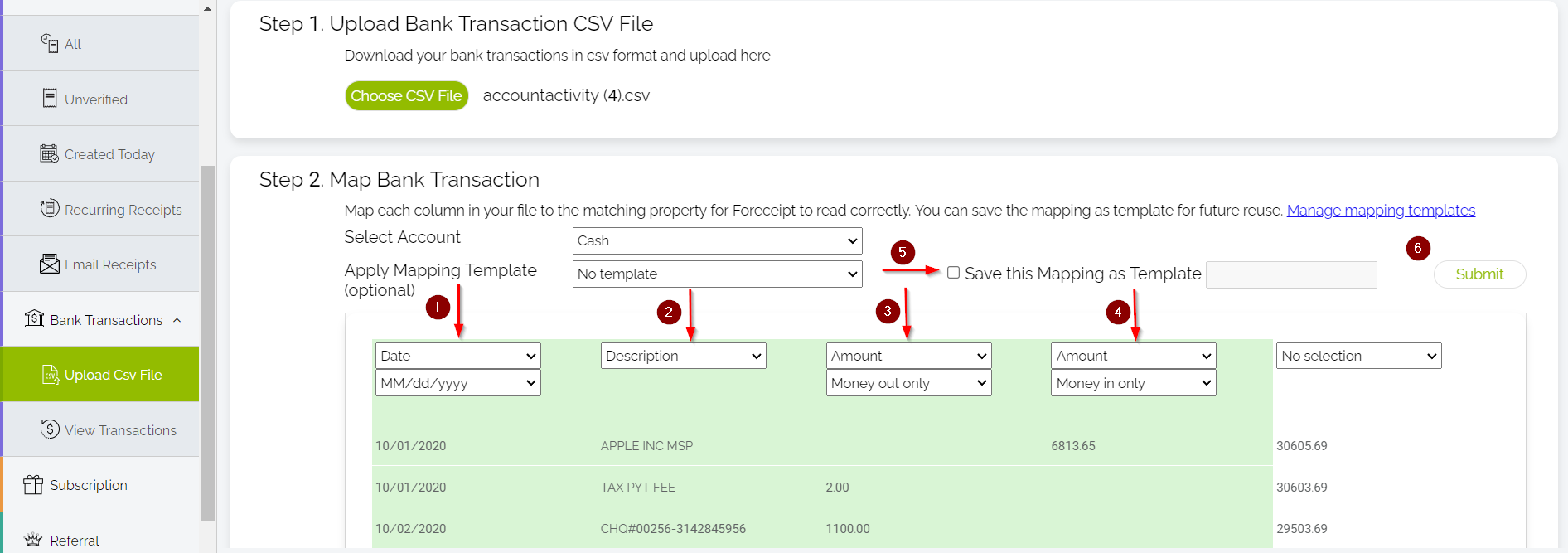This screenshot has width=1568, height=553.
Task: Open Manage mapping templates link
Action: click(x=1380, y=211)
